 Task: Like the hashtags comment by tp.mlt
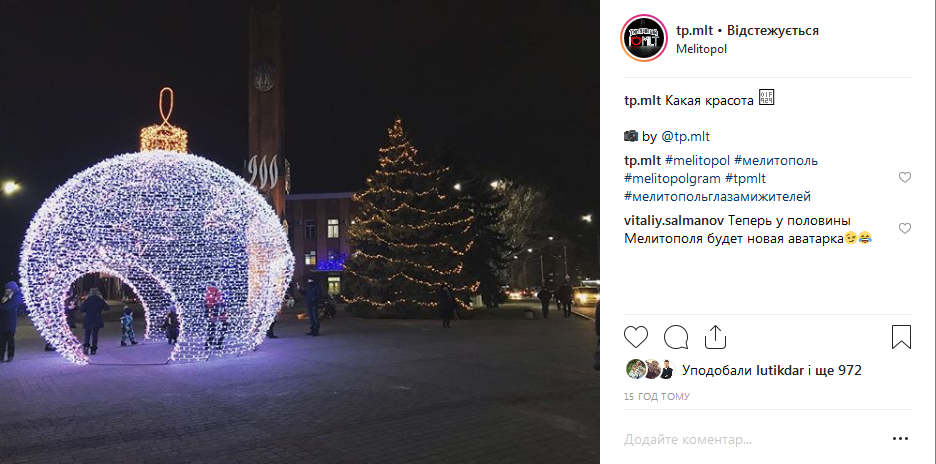click(x=905, y=177)
